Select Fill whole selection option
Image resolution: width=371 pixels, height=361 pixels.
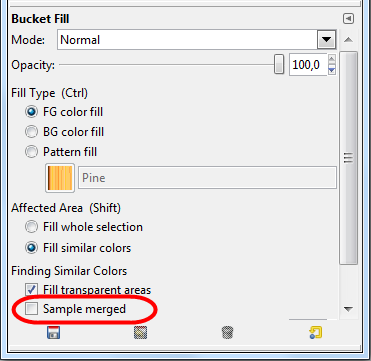pyautogui.click(x=31, y=227)
